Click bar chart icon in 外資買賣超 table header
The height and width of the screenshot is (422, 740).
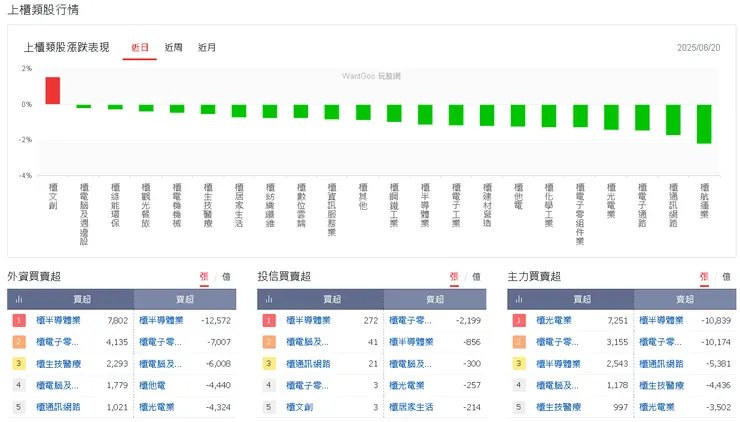pos(19,299)
